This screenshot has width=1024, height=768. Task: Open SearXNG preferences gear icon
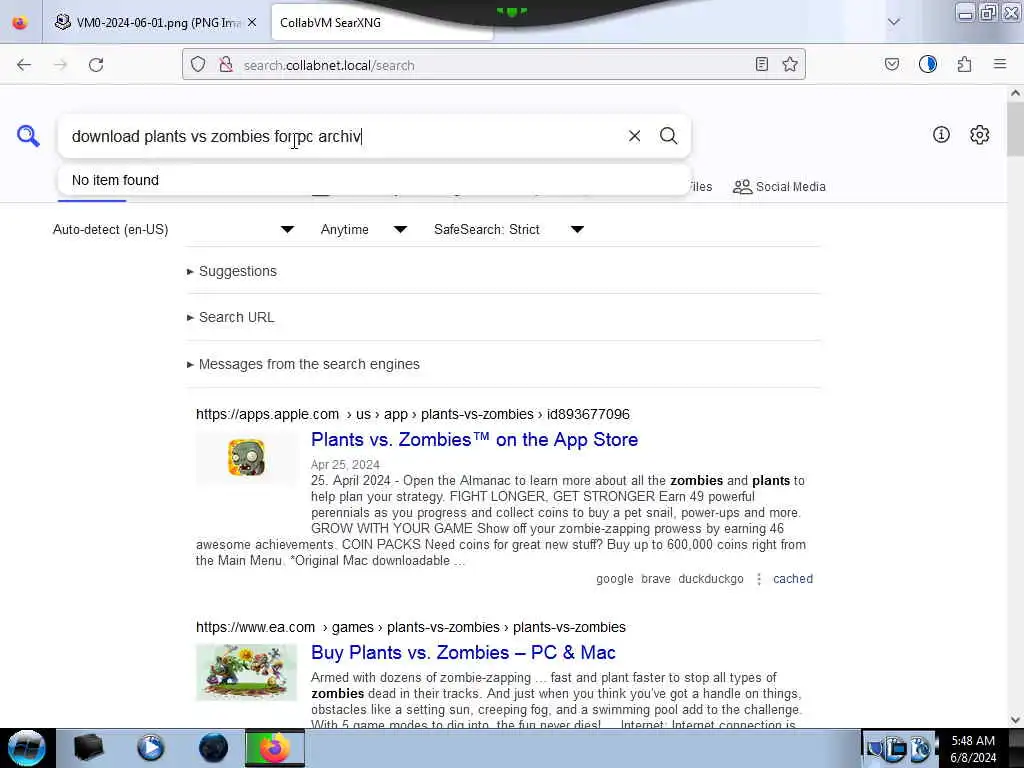click(x=979, y=135)
